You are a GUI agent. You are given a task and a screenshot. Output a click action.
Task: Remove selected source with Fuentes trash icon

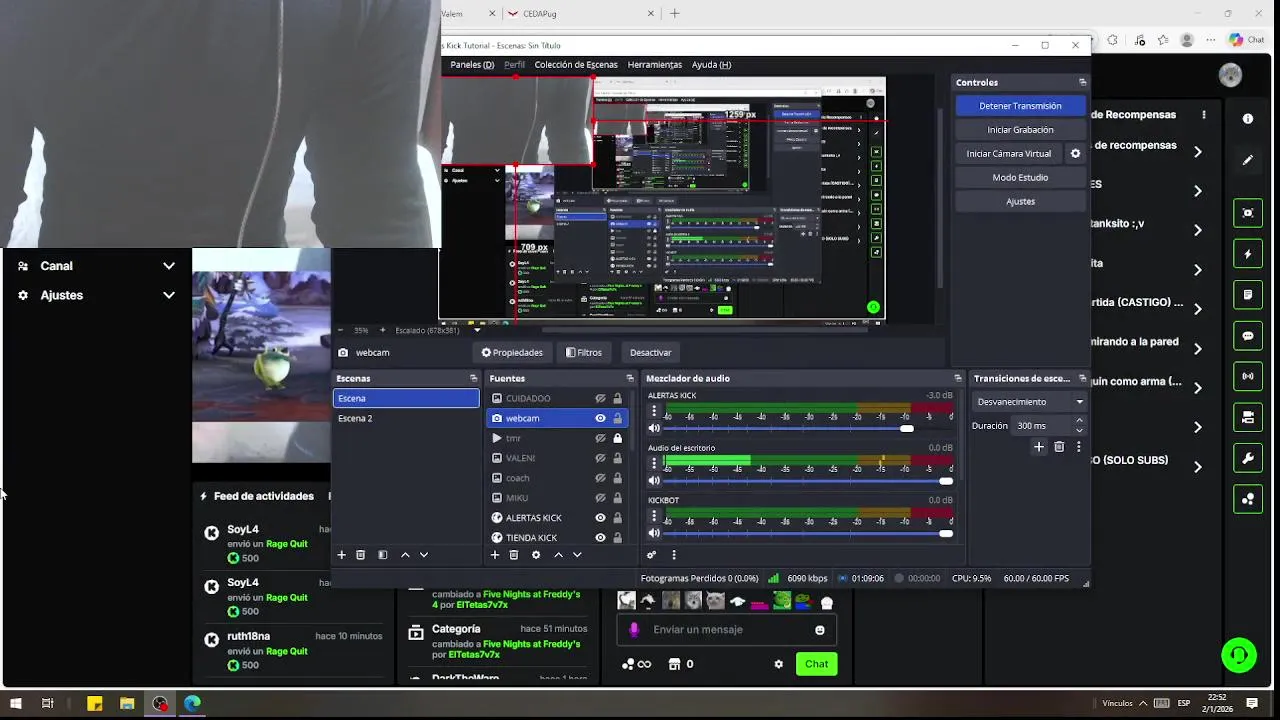514,555
